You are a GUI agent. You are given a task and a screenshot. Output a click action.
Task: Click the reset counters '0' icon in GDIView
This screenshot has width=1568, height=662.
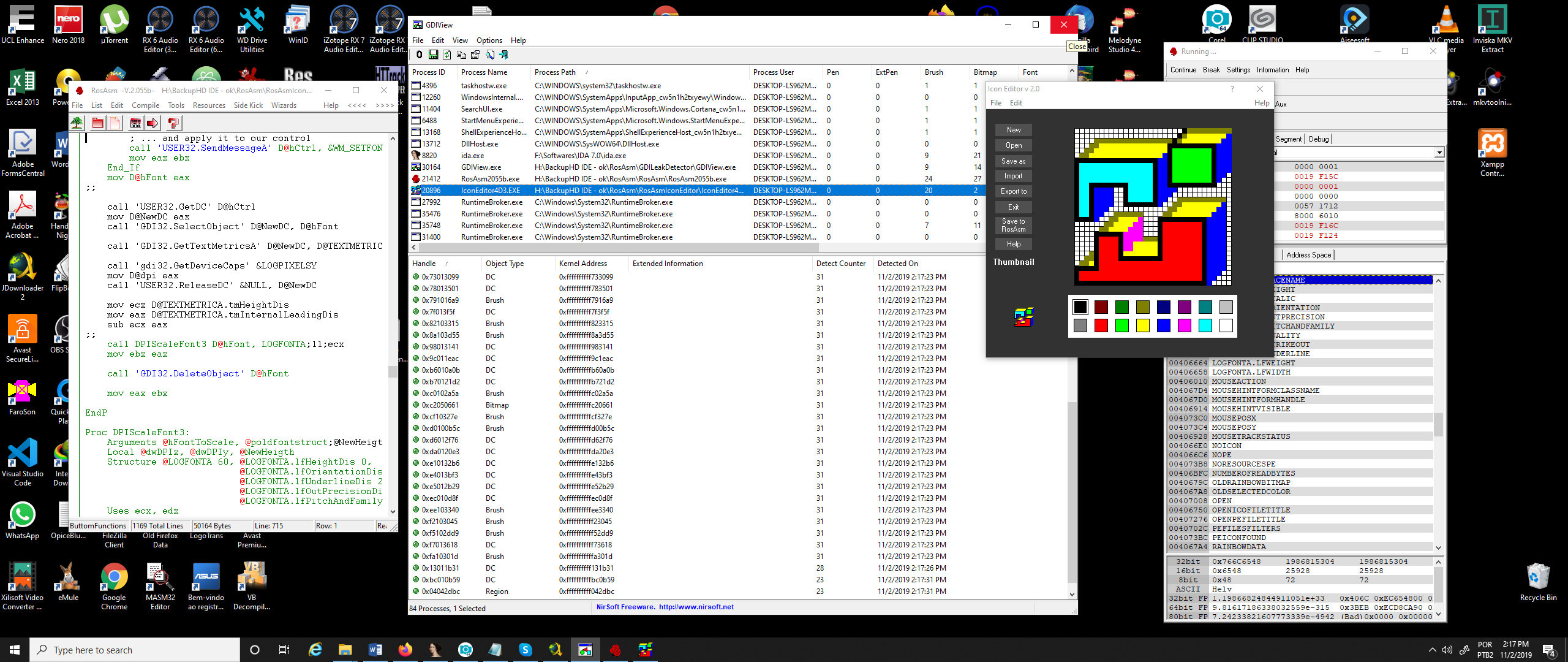pyautogui.click(x=419, y=55)
